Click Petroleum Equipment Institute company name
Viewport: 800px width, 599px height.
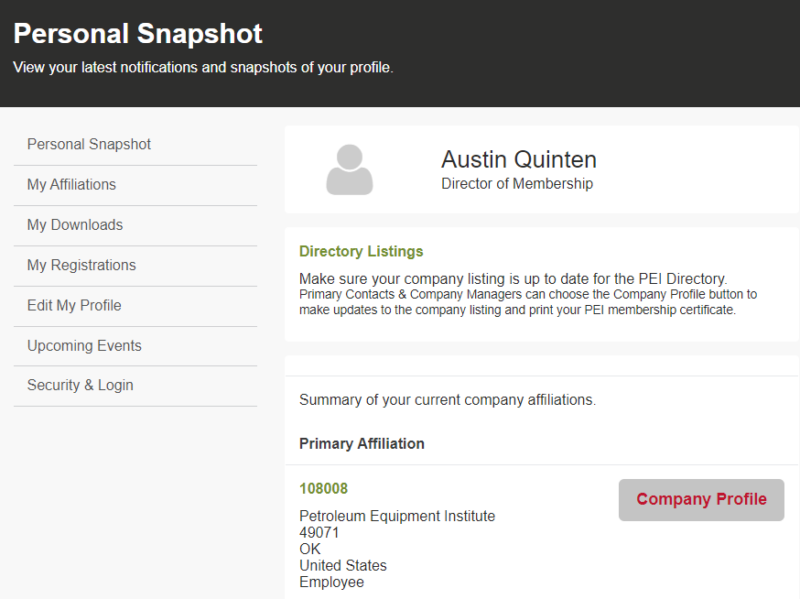397,516
